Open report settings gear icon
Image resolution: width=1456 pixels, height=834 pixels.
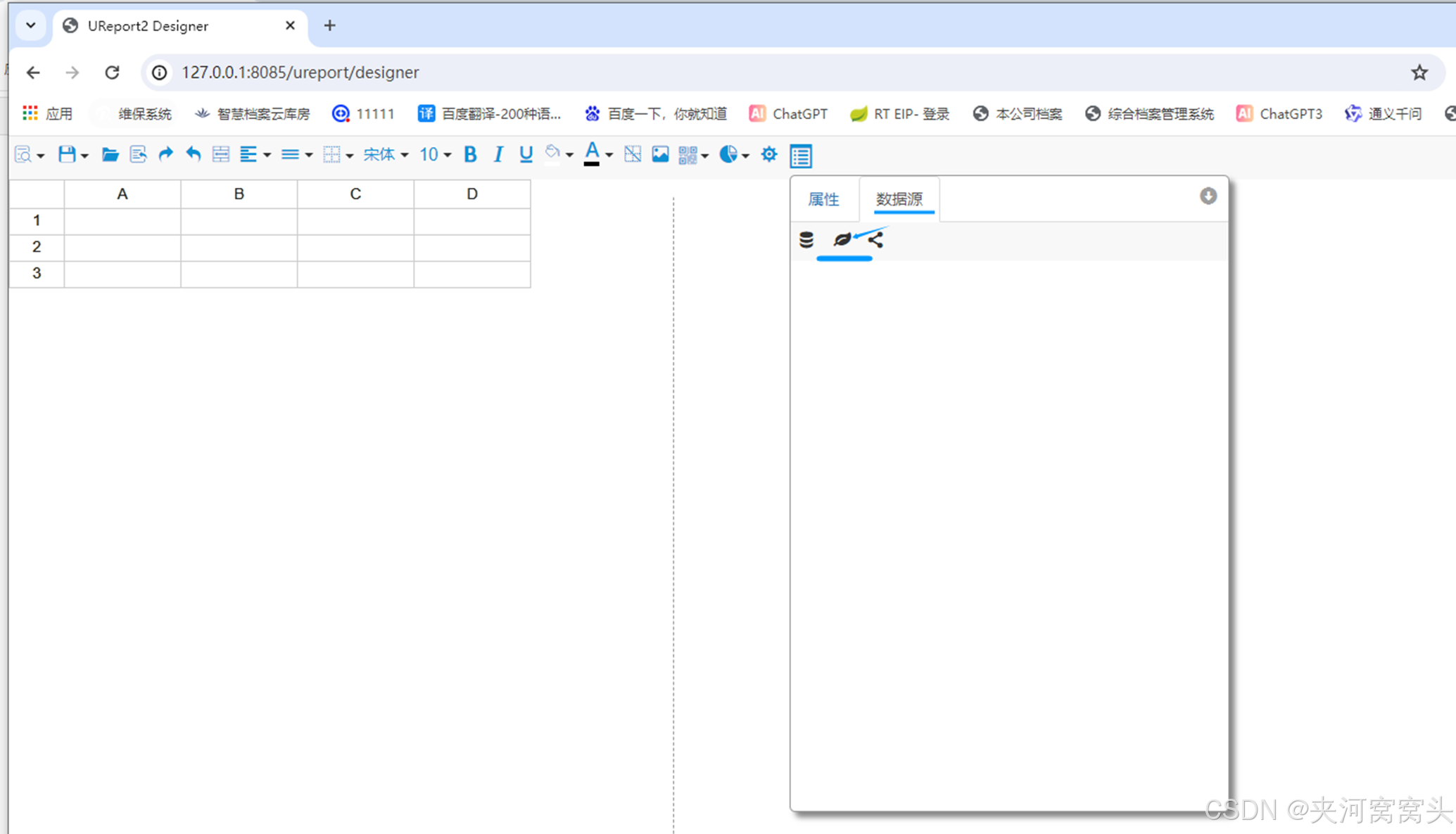(769, 154)
